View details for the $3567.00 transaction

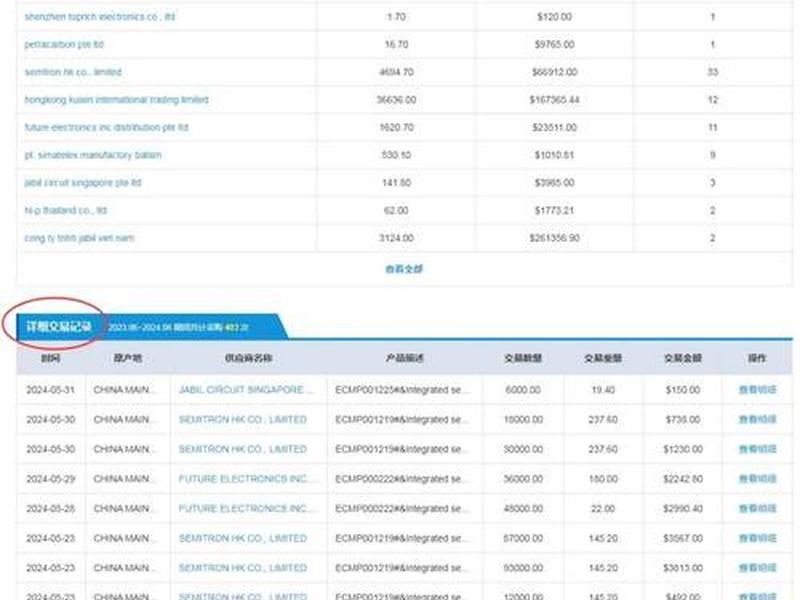tap(758, 538)
